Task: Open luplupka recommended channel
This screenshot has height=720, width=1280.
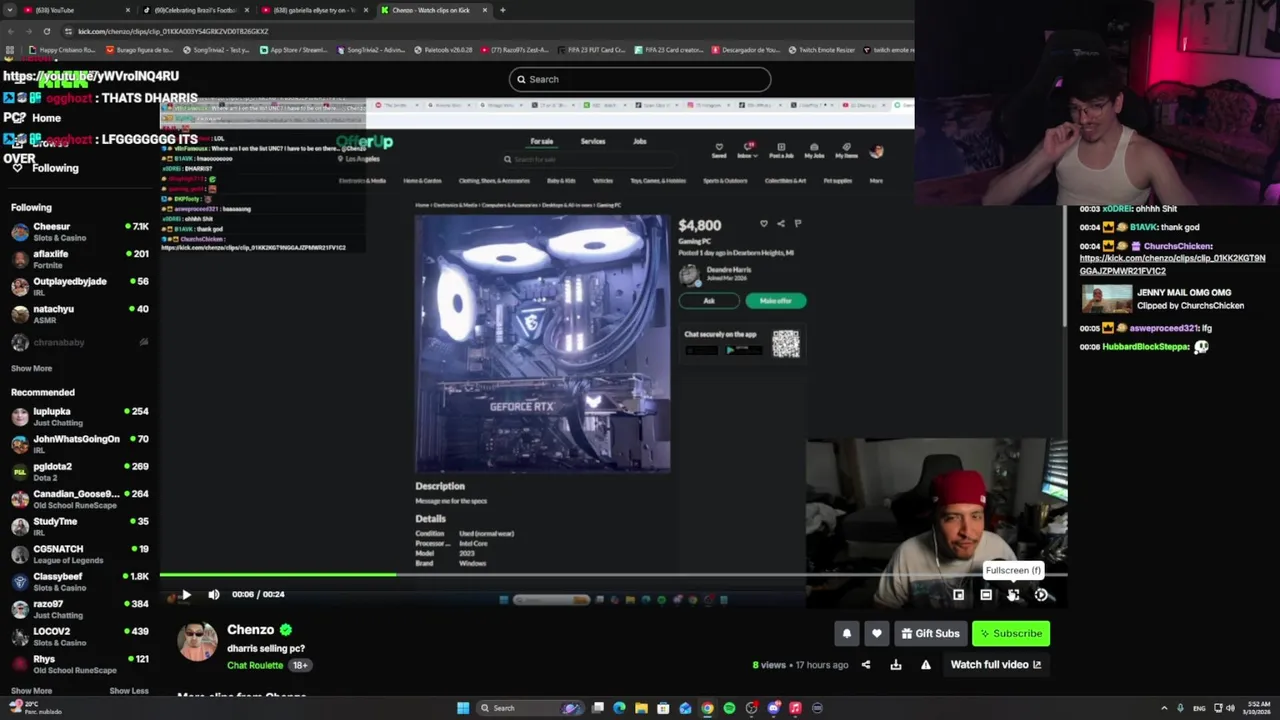Action: coord(80,416)
